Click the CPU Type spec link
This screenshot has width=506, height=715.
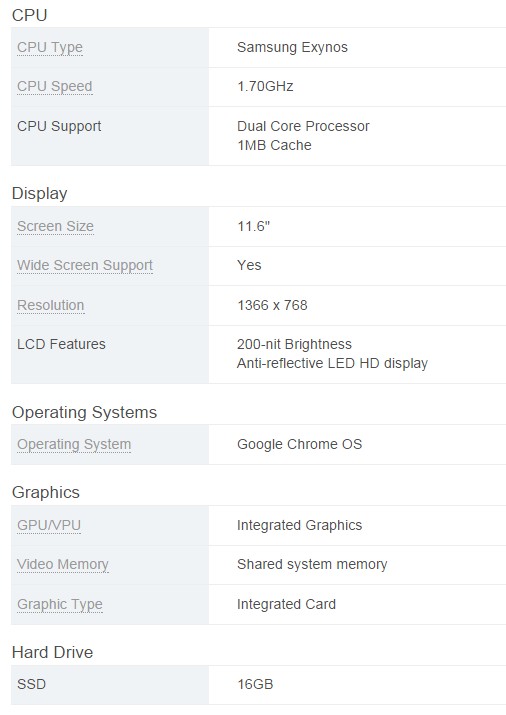(x=50, y=47)
